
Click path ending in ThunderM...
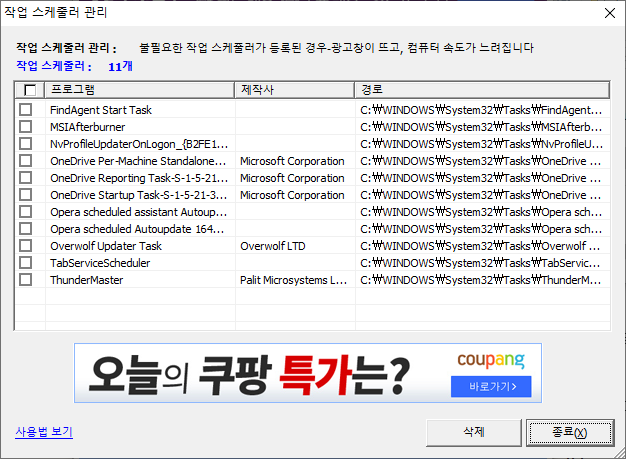[481, 280]
